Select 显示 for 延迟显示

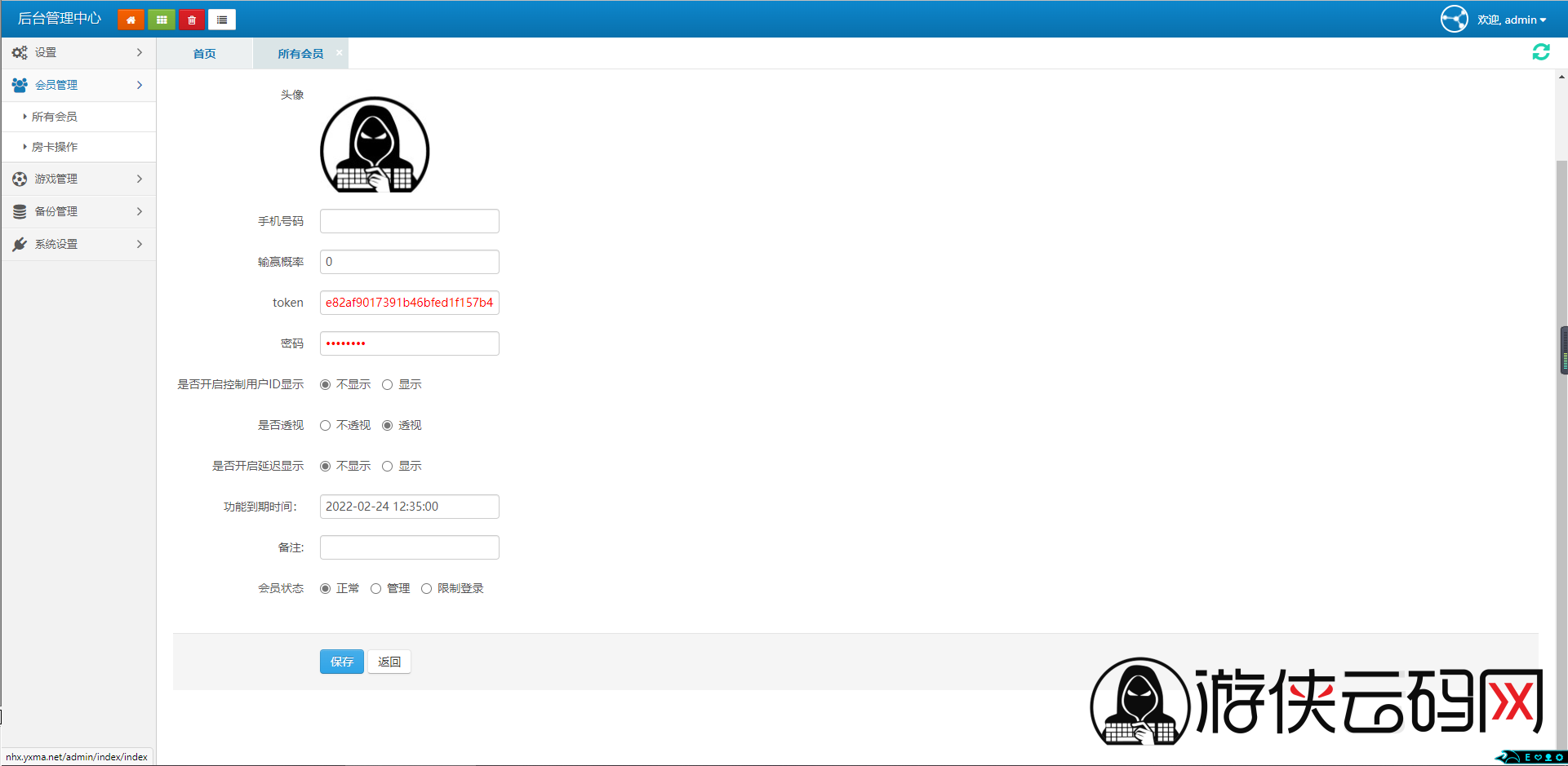387,466
